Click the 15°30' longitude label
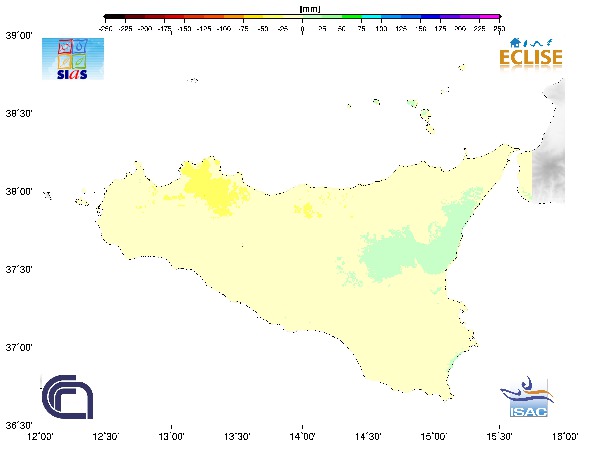The height and width of the screenshot is (450, 600). tap(499, 436)
